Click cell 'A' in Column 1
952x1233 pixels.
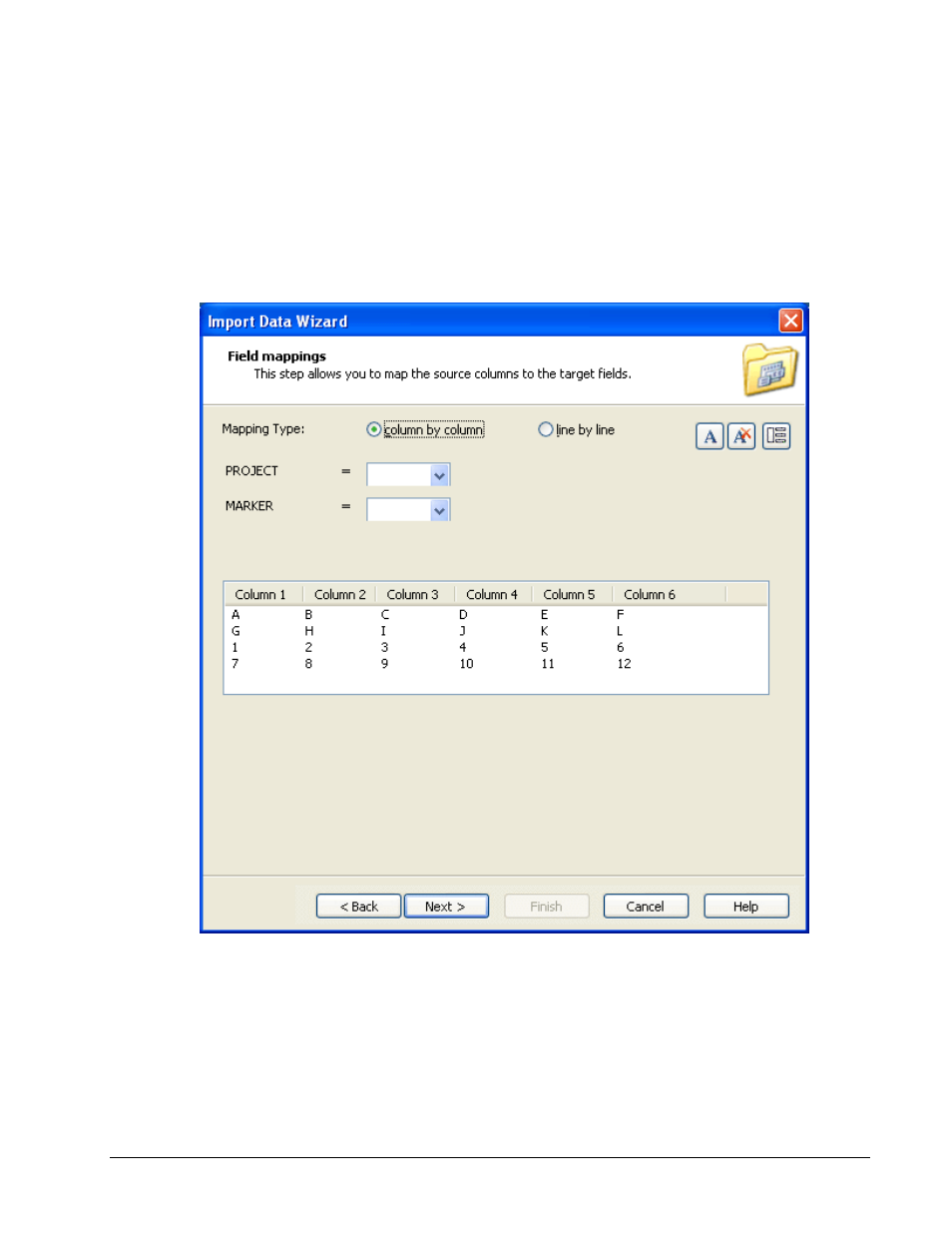pyautogui.click(x=236, y=615)
